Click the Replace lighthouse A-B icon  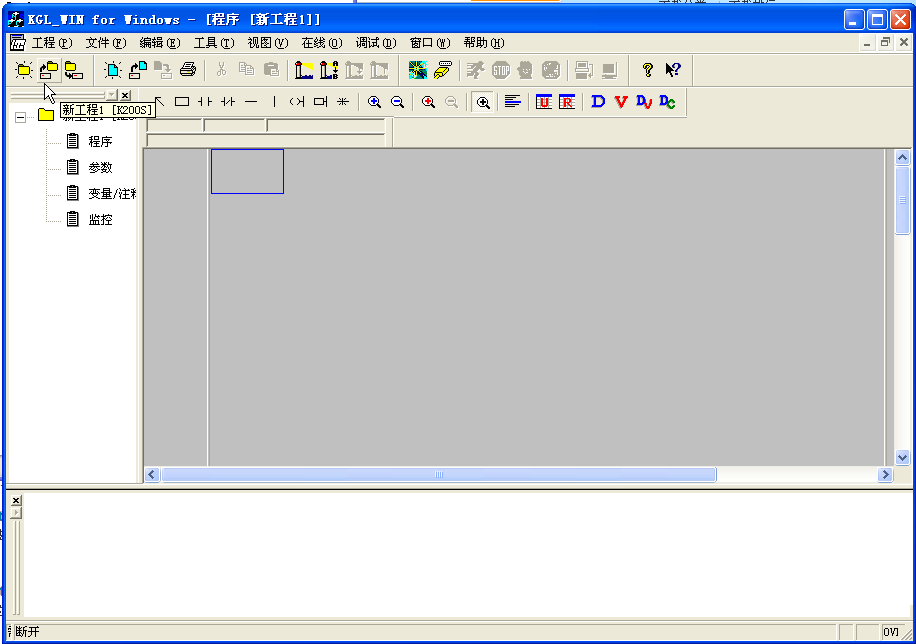(329, 70)
